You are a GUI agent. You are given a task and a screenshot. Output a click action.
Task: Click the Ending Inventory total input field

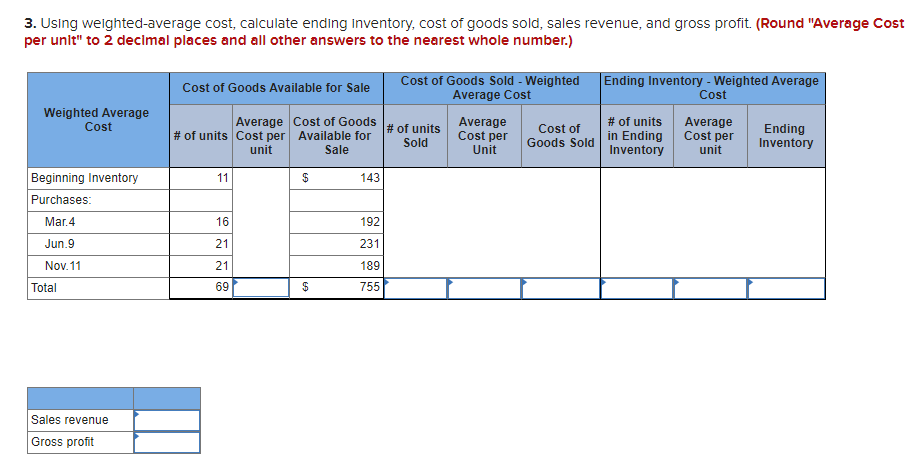click(786, 288)
